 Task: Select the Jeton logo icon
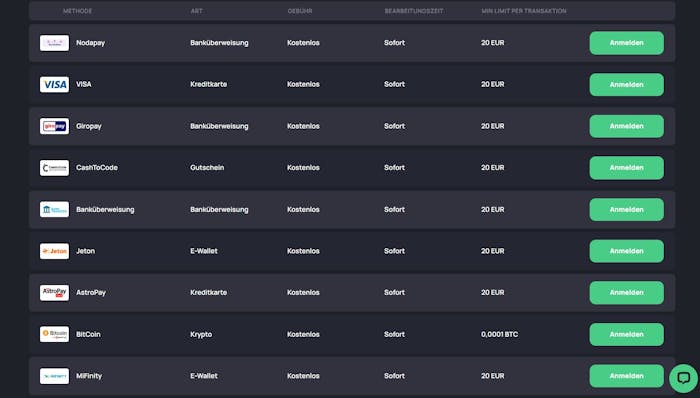54,251
